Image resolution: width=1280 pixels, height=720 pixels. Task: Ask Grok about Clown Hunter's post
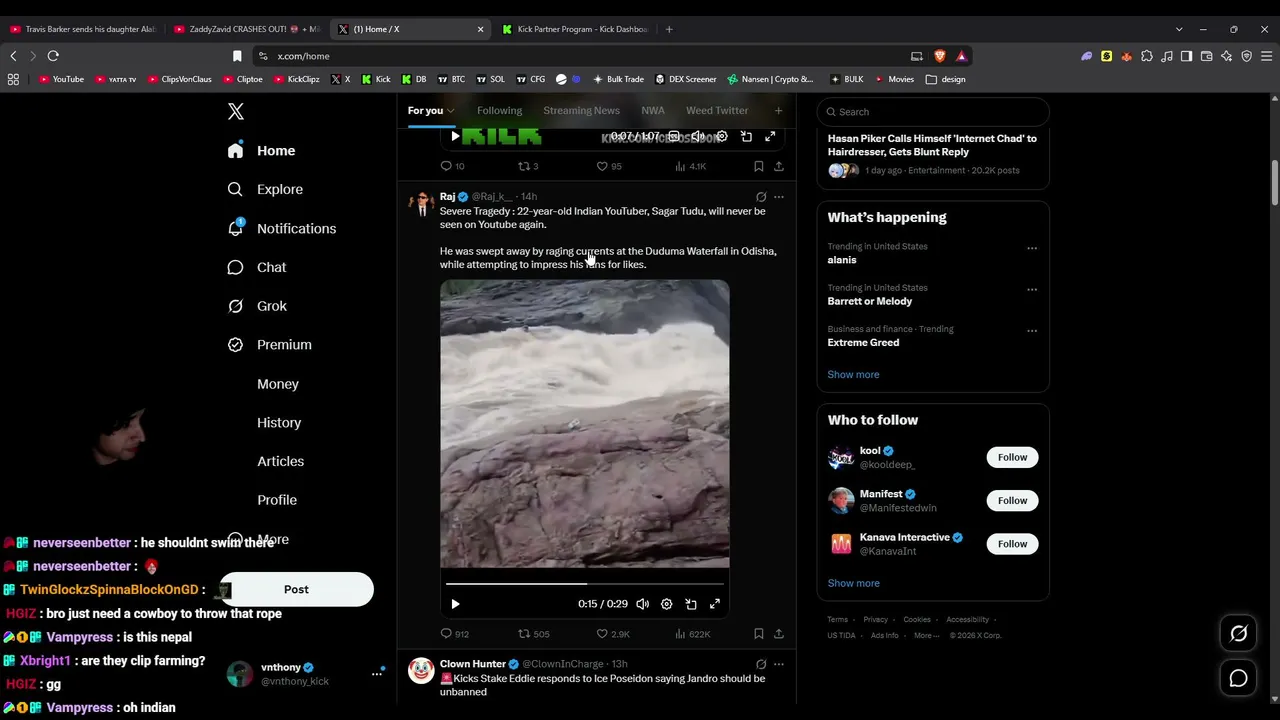[761, 664]
